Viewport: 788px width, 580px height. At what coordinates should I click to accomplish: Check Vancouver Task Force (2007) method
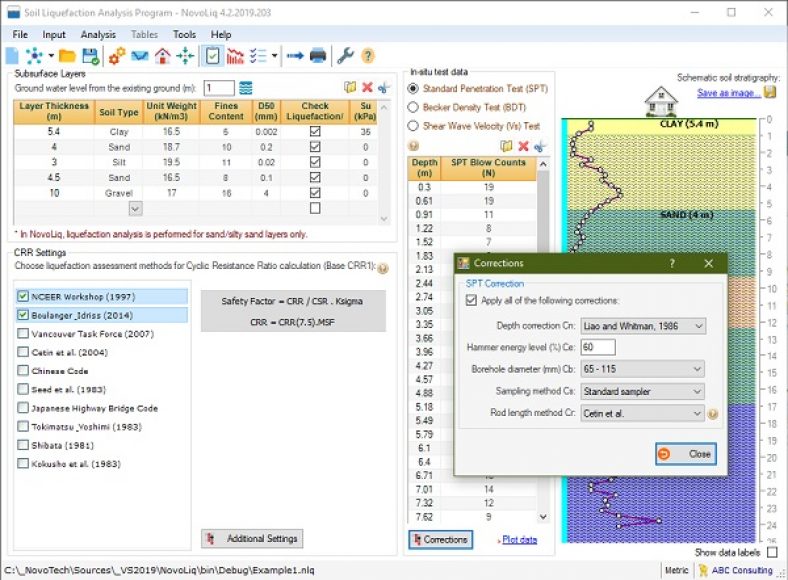[x=23, y=333]
